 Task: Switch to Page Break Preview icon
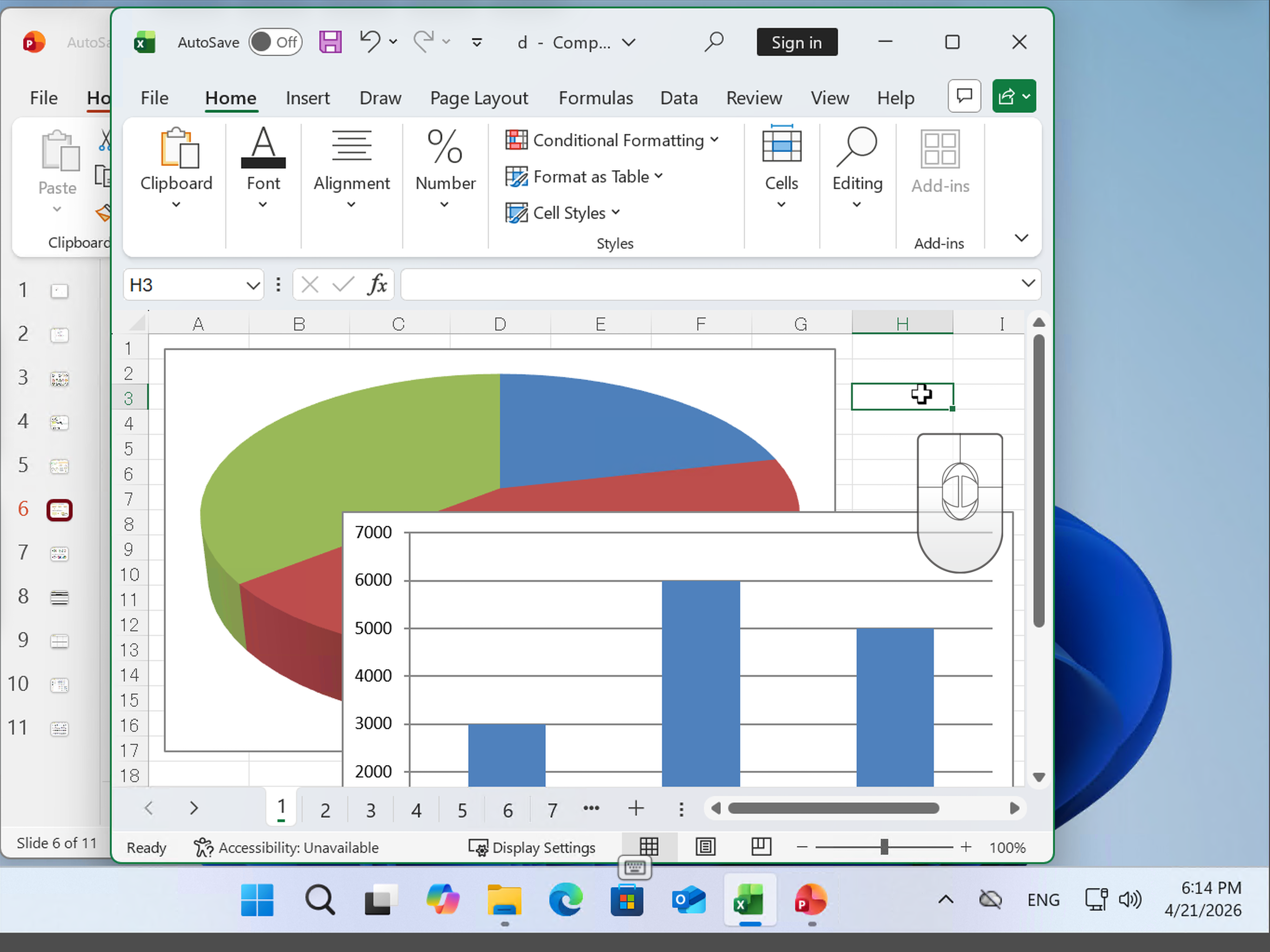click(x=761, y=846)
